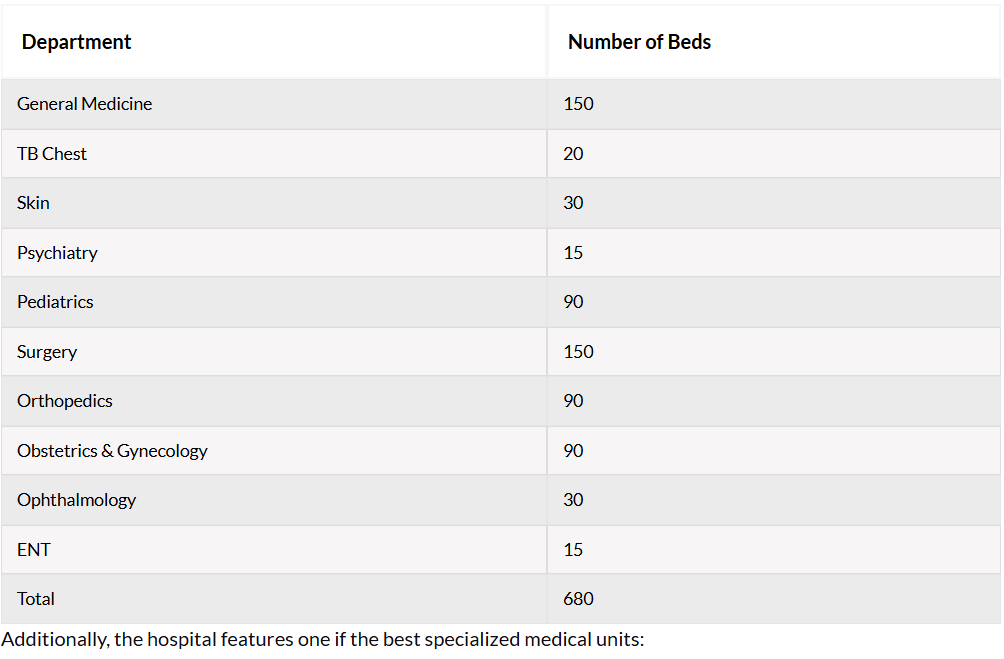1004x659 pixels.
Task: Click the 680 total beds value
Action: tap(578, 599)
